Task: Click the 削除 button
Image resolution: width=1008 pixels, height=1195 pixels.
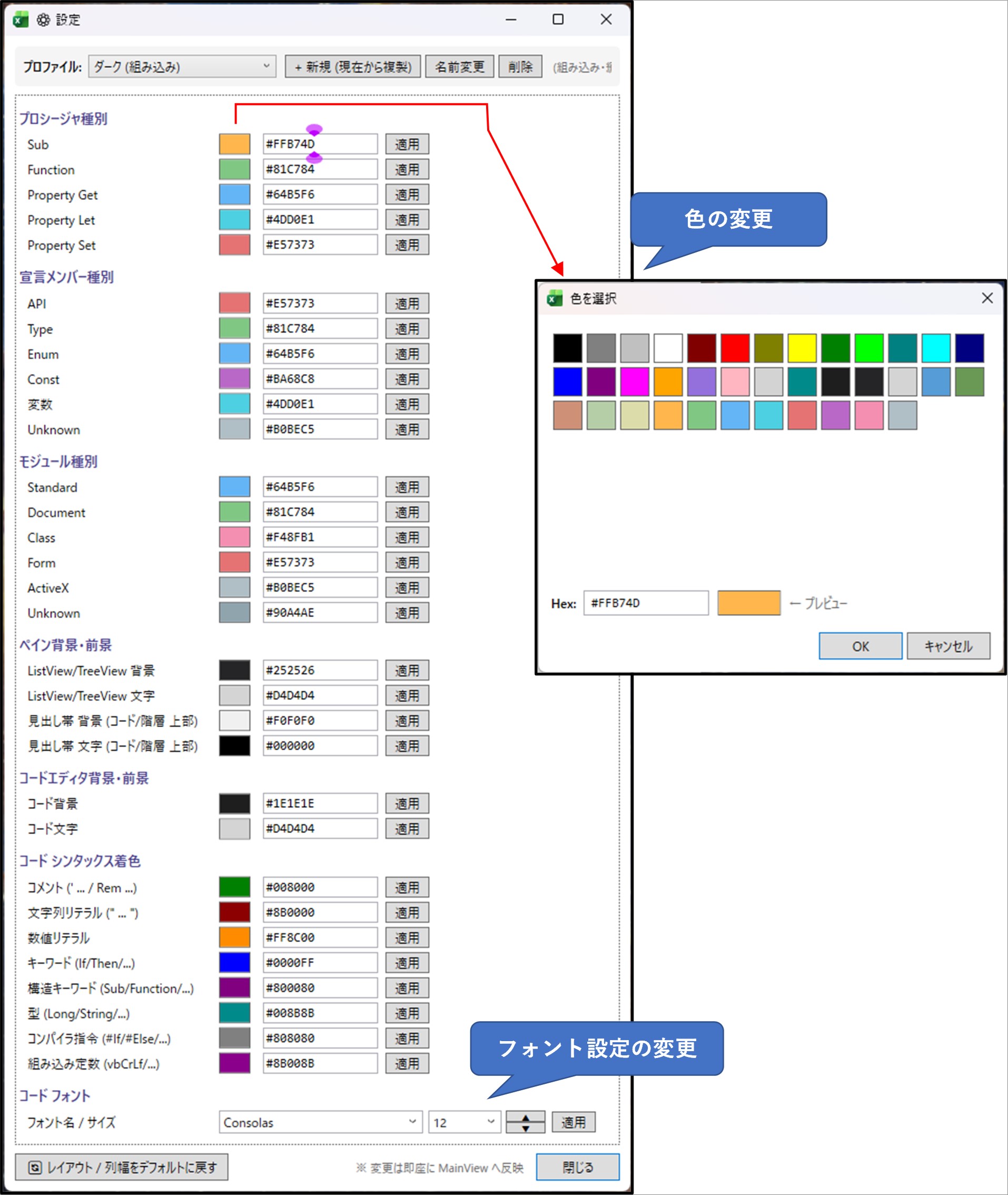Action: [520, 66]
